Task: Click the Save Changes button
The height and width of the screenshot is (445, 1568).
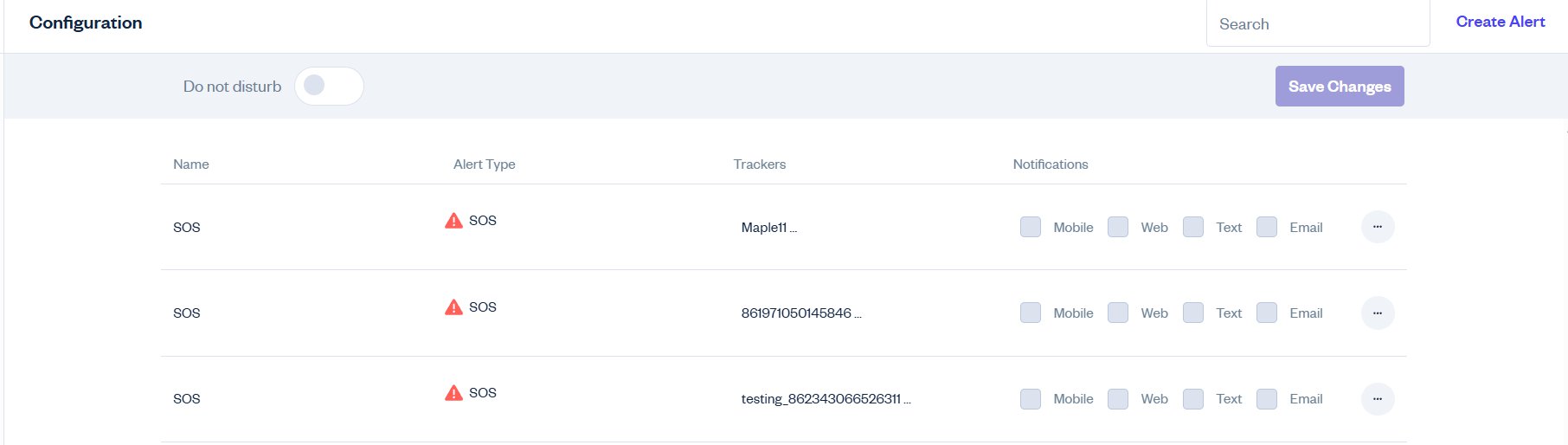Action: click(1339, 87)
